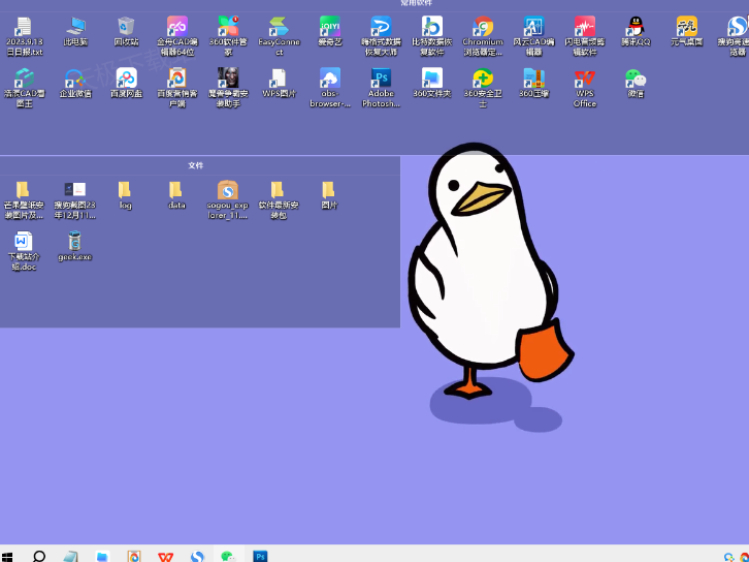Image resolution: width=749 pixels, height=562 pixels.
Task: Launch 360安全卫士 security guard
Action: pos(483,88)
